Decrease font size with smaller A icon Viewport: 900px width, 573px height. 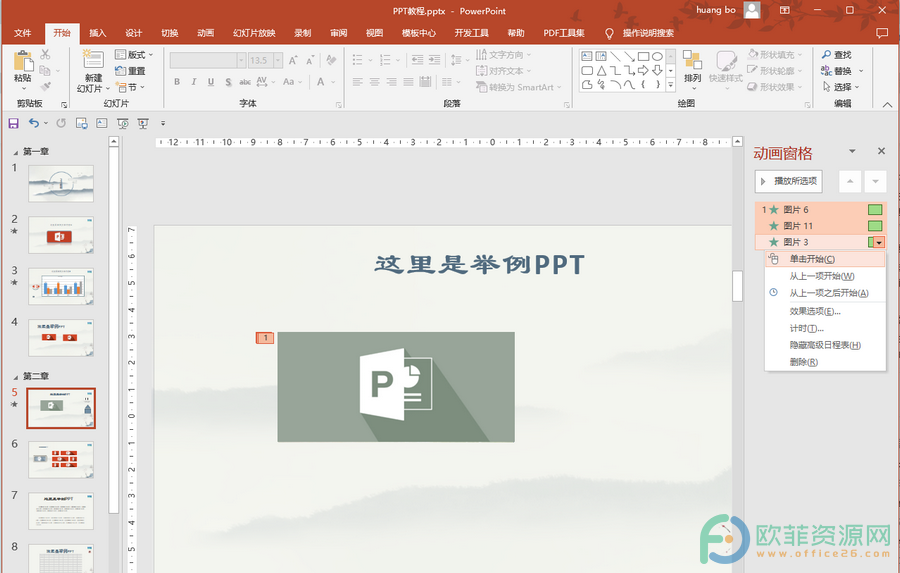(x=310, y=60)
